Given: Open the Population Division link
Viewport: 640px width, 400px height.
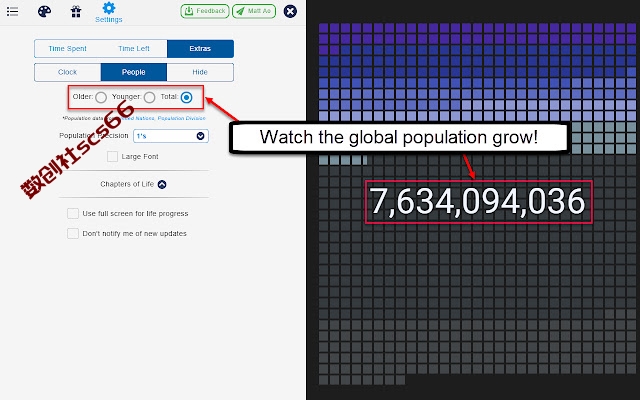Looking at the screenshot, I should point(182,118).
